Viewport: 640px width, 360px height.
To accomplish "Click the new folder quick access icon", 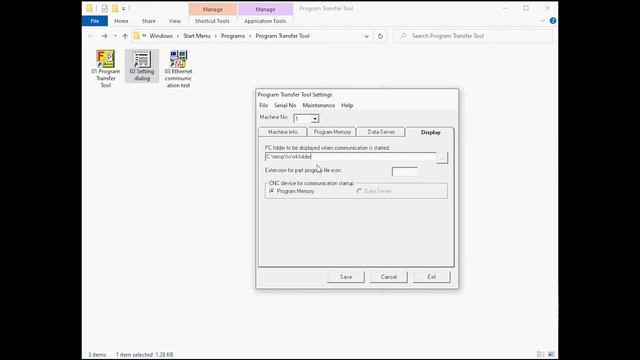I will click(115, 8).
